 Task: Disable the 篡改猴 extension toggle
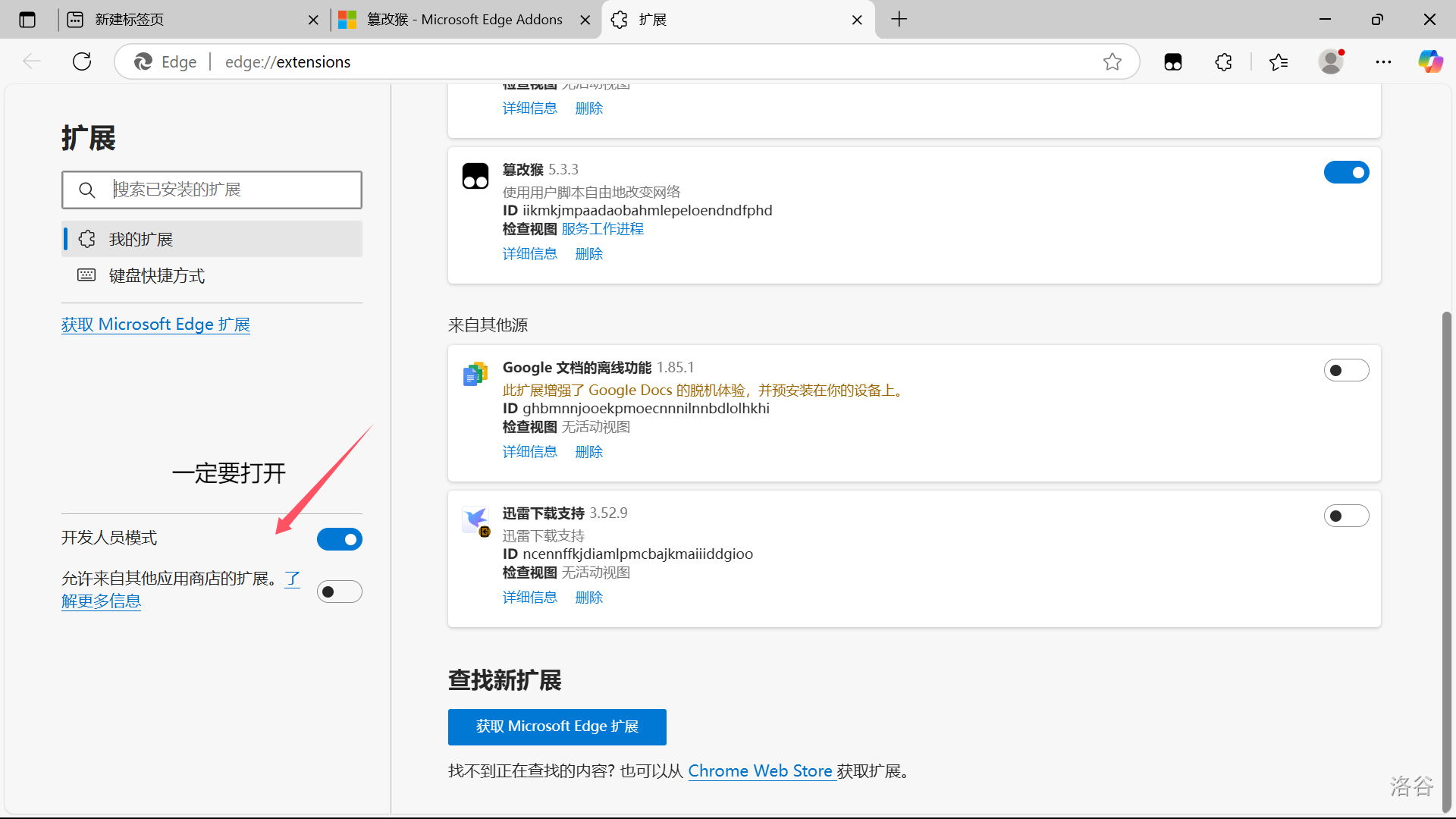tap(1346, 173)
